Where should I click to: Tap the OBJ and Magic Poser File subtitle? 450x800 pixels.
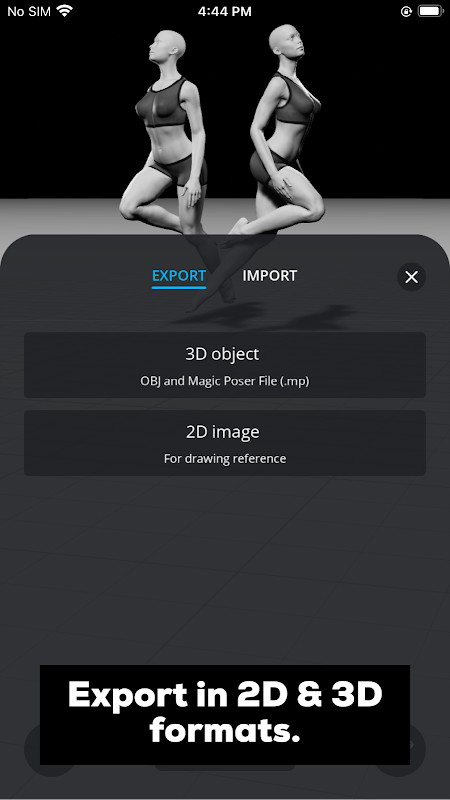tap(225, 381)
